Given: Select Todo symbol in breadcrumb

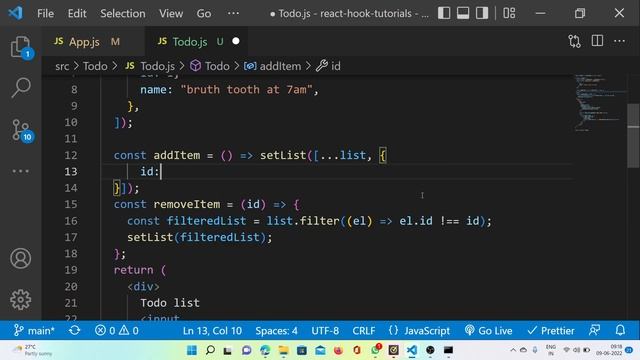Looking at the screenshot, I should 217,66.
